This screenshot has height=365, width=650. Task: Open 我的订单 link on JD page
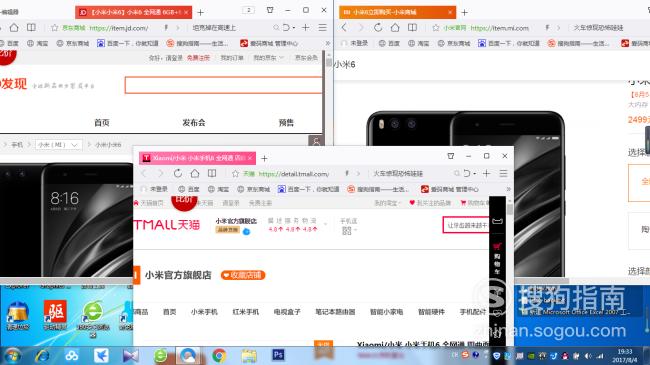(x=232, y=58)
